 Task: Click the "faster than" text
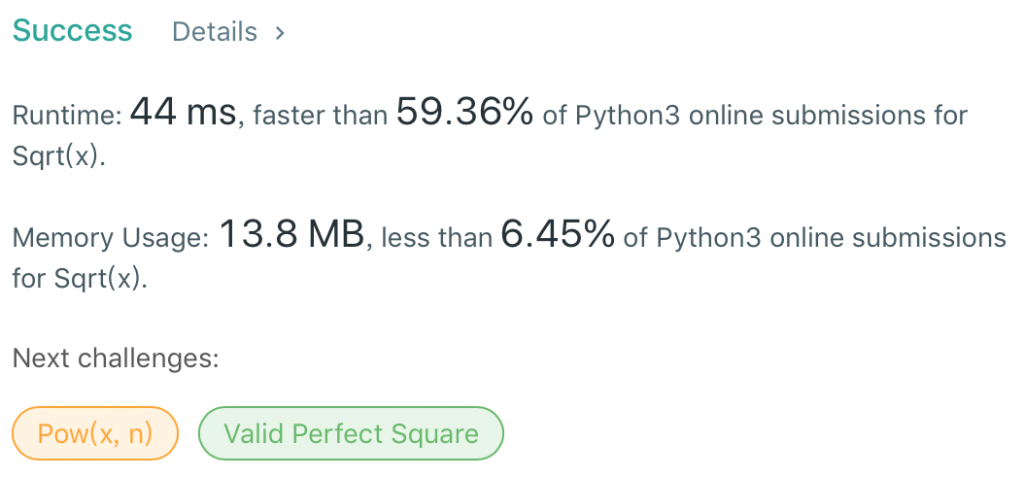coord(319,115)
